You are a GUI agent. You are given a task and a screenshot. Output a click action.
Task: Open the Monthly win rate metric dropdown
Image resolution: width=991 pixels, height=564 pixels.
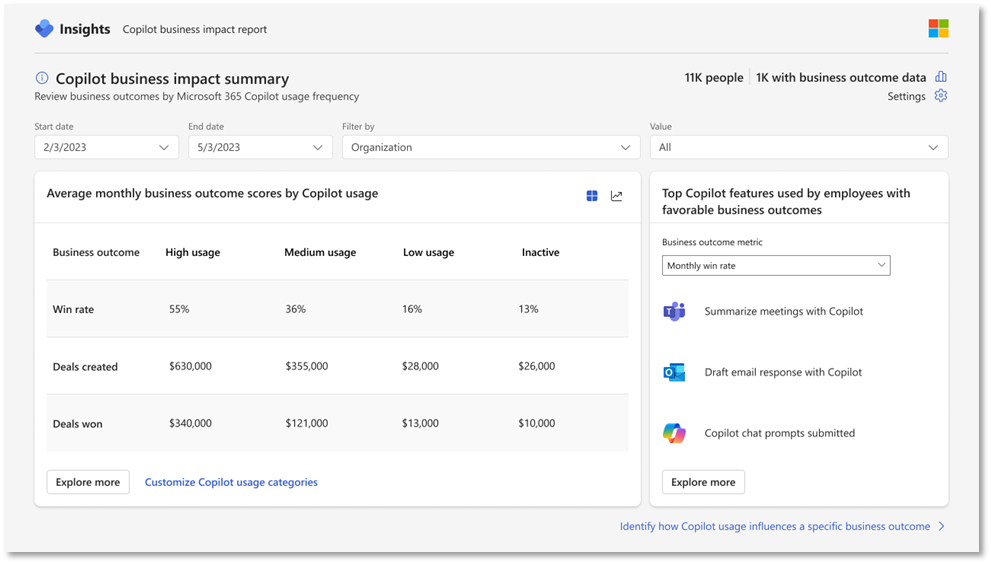coord(775,265)
